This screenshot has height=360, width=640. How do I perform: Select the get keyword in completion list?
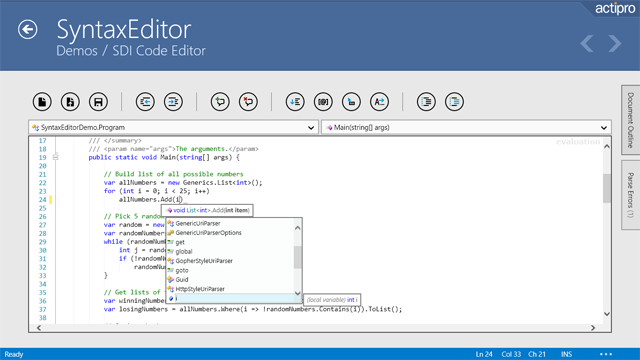tap(230, 242)
